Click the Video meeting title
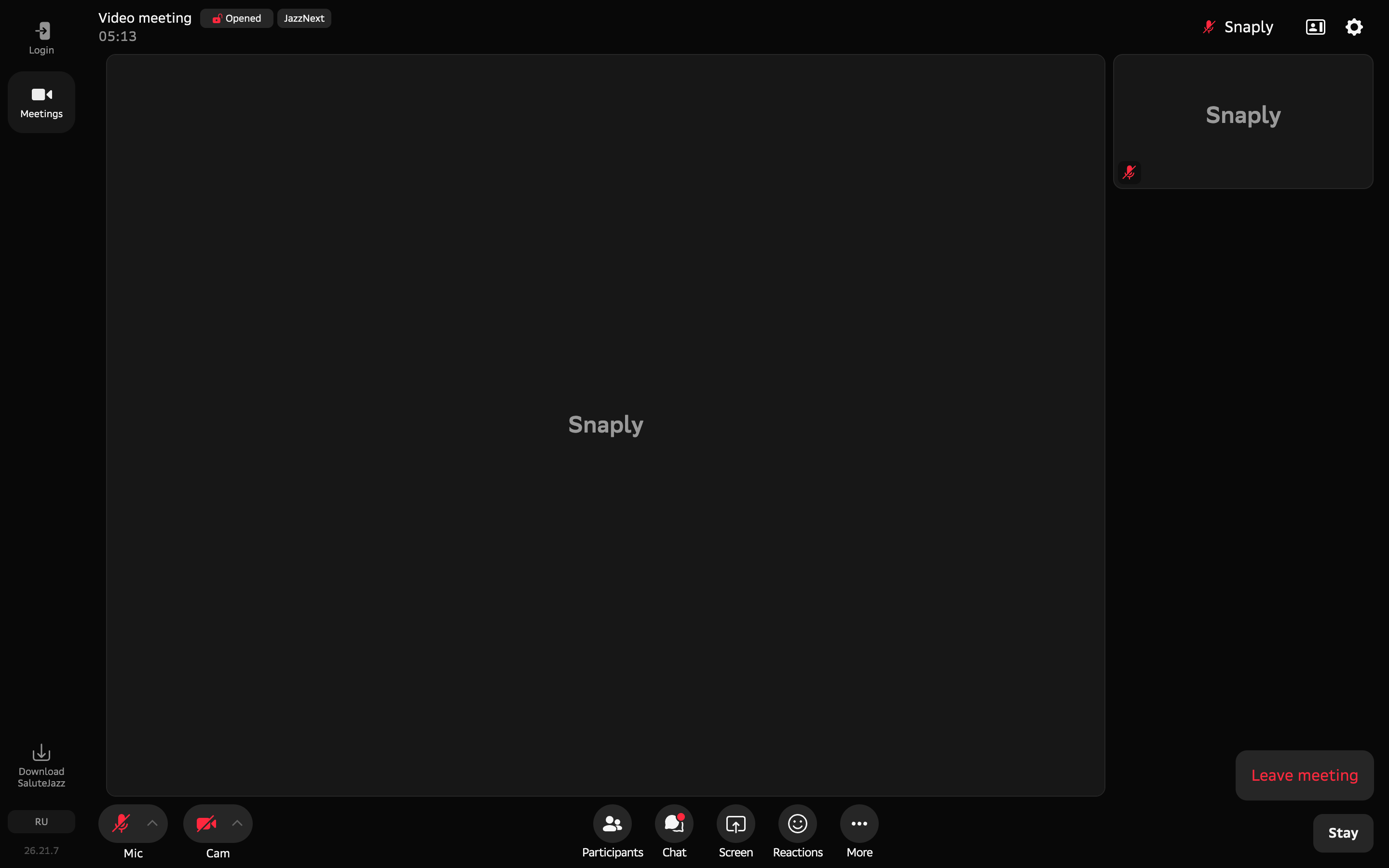 [145, 18]
